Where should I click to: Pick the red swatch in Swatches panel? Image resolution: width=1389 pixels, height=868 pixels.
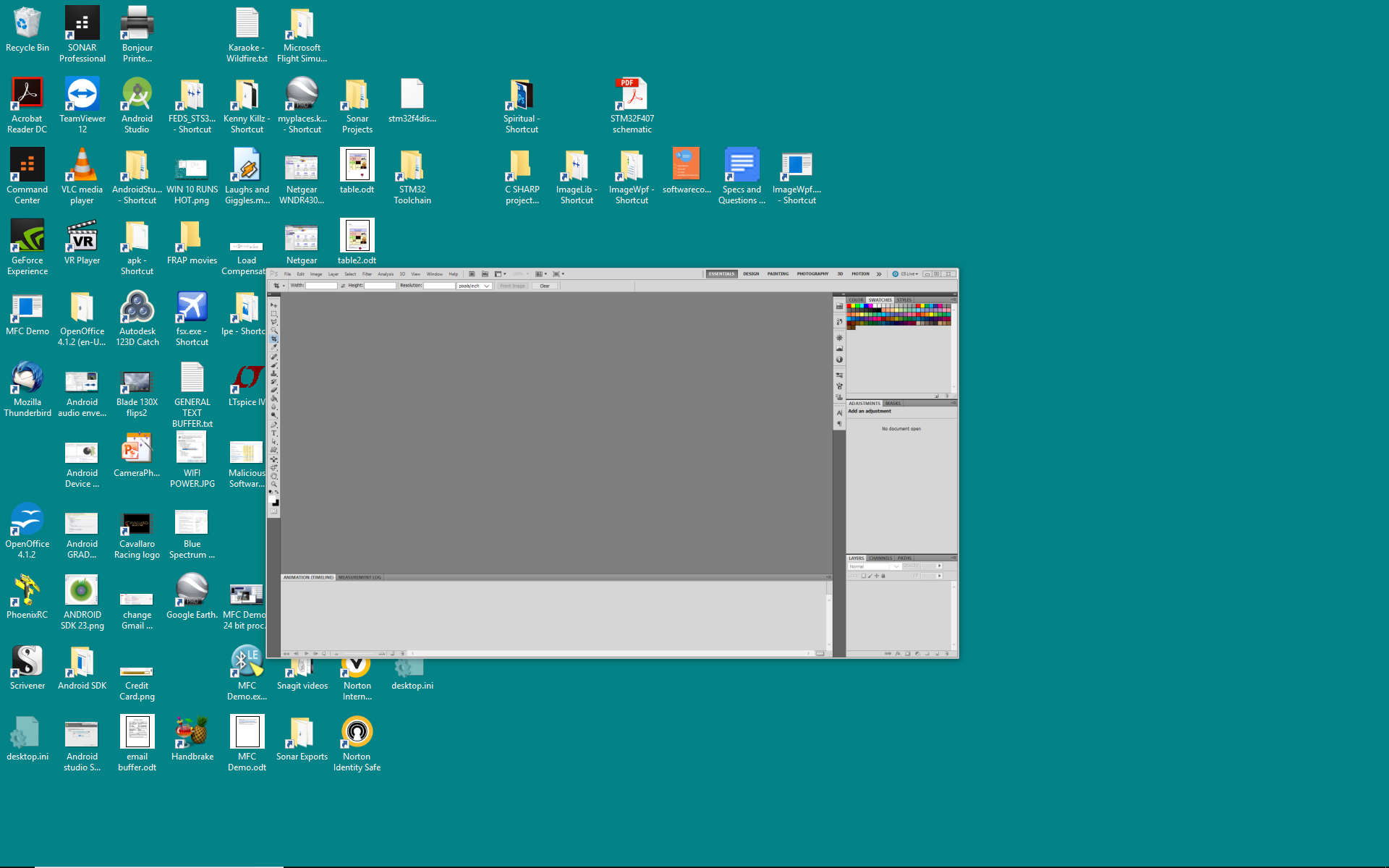(849, 306)
